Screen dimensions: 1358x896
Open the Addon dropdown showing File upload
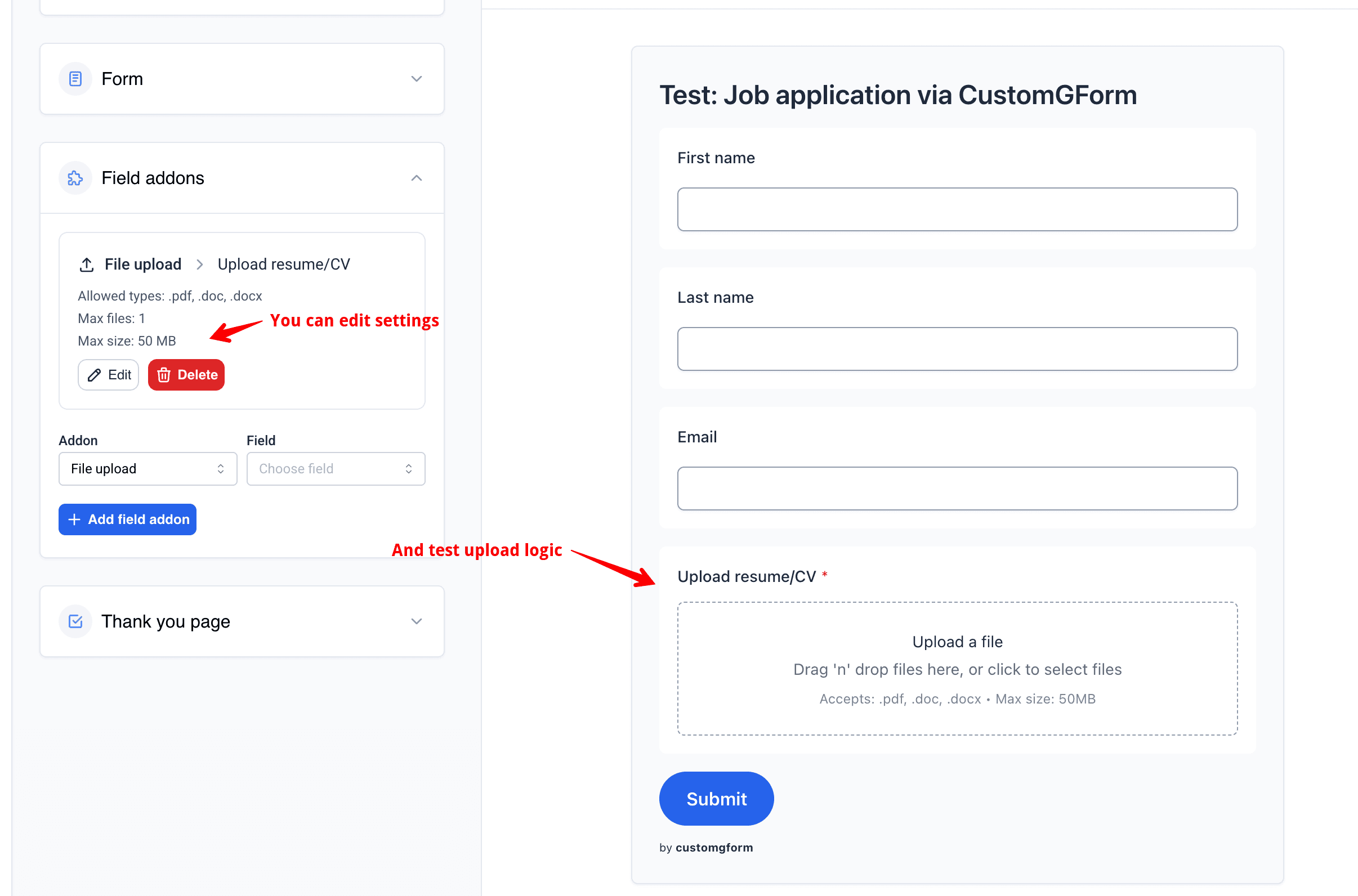148,469
